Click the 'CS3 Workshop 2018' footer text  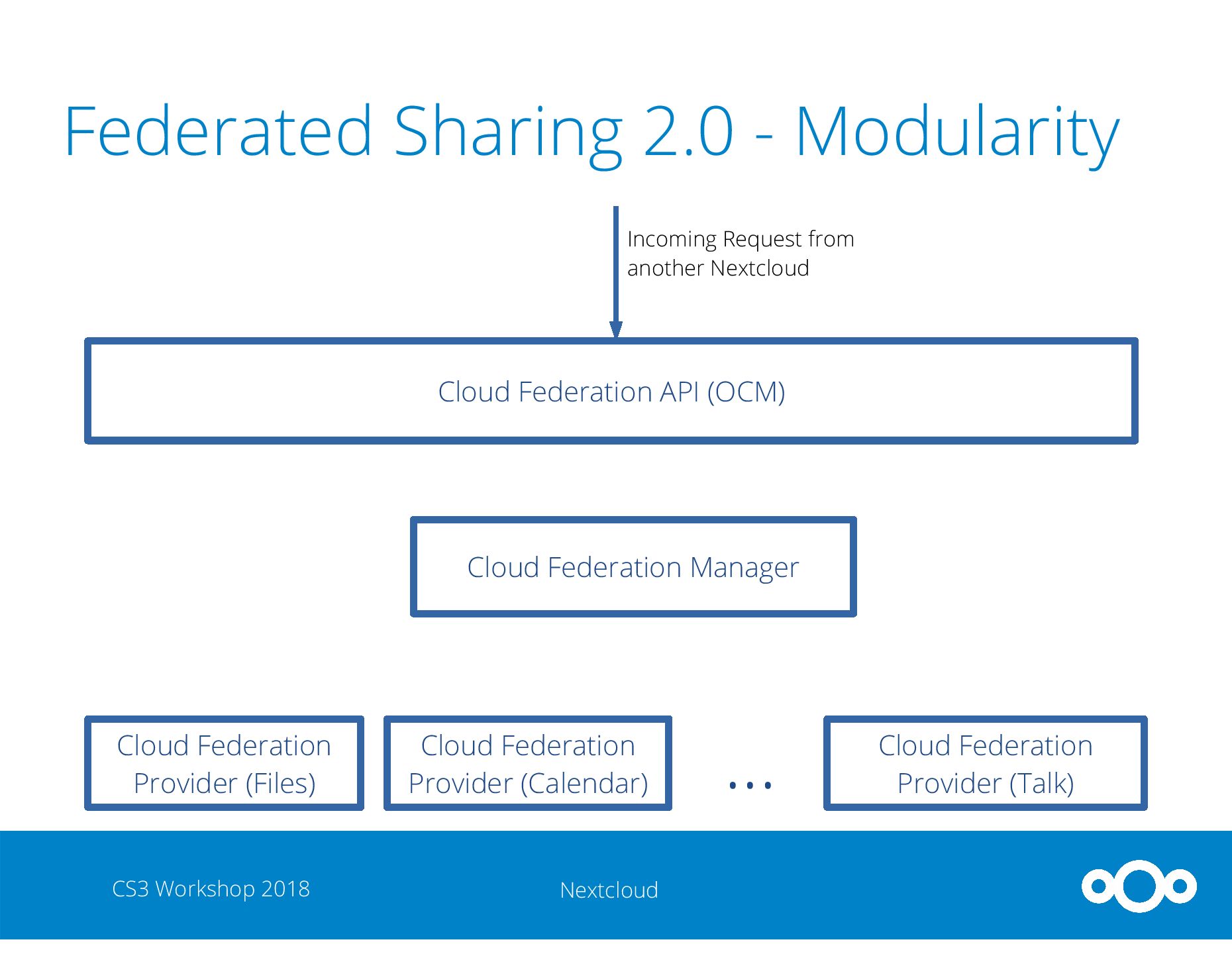click(211, 889)
